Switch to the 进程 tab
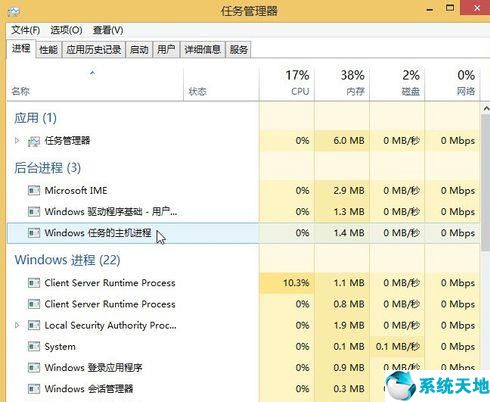The height and width of the screenshot is (402, 490). click(21, 49)
